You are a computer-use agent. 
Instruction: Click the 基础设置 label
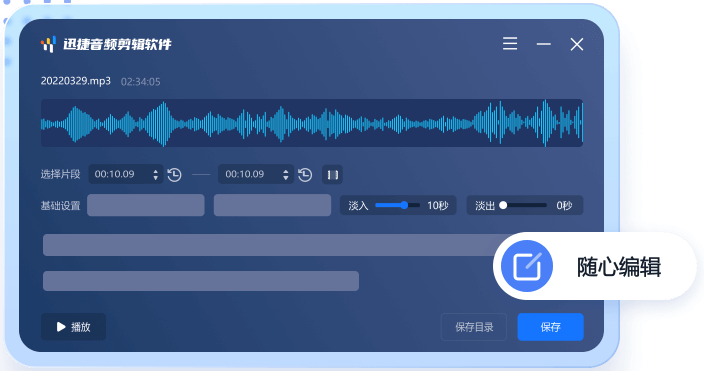(60, 206)
